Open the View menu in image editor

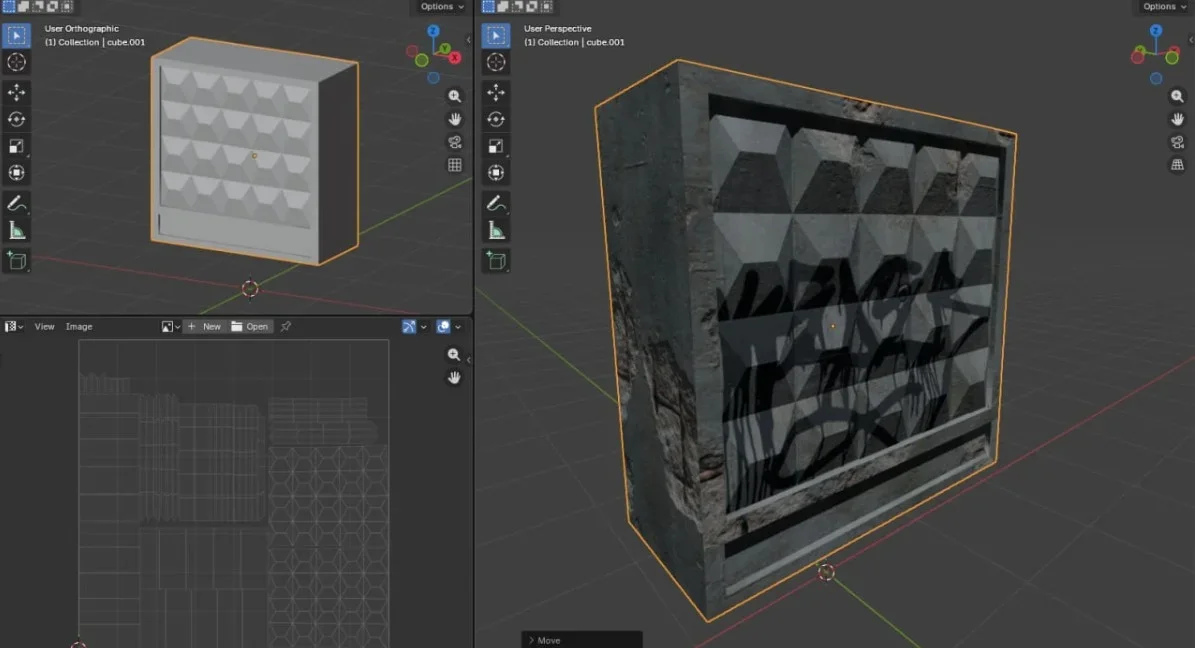coord(45,327)
